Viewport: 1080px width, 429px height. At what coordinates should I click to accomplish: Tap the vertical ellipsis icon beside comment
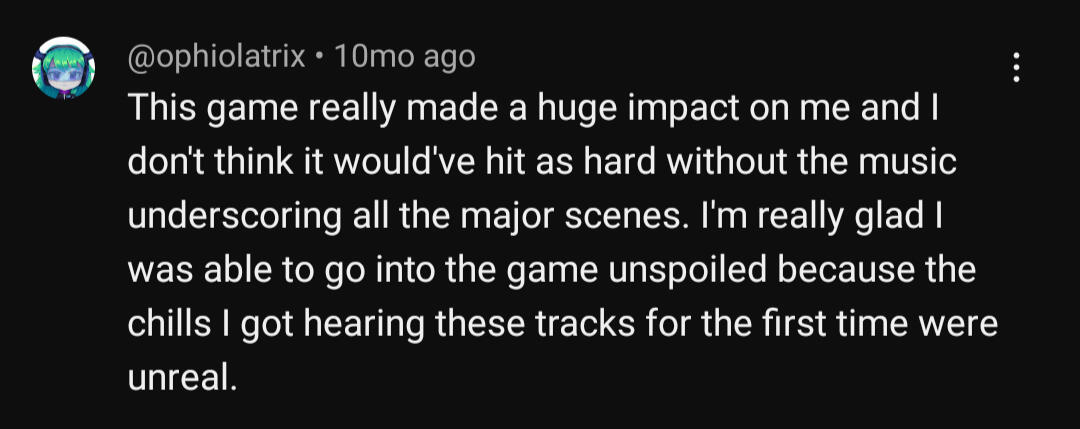coord(1016,67)
